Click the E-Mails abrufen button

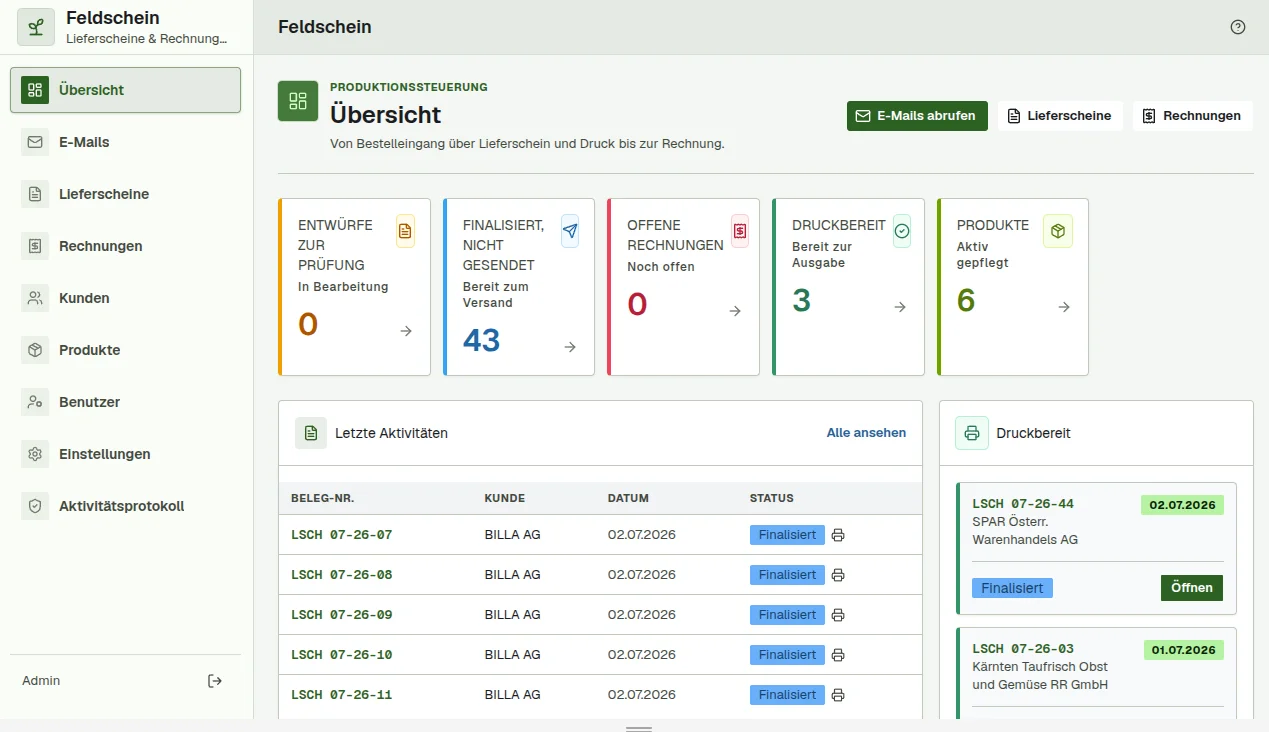tap(917, 116)
